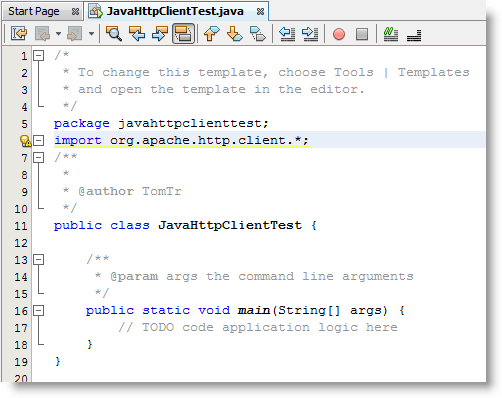
Task: Switch to the Start Page tab
Action: point(34,11)
